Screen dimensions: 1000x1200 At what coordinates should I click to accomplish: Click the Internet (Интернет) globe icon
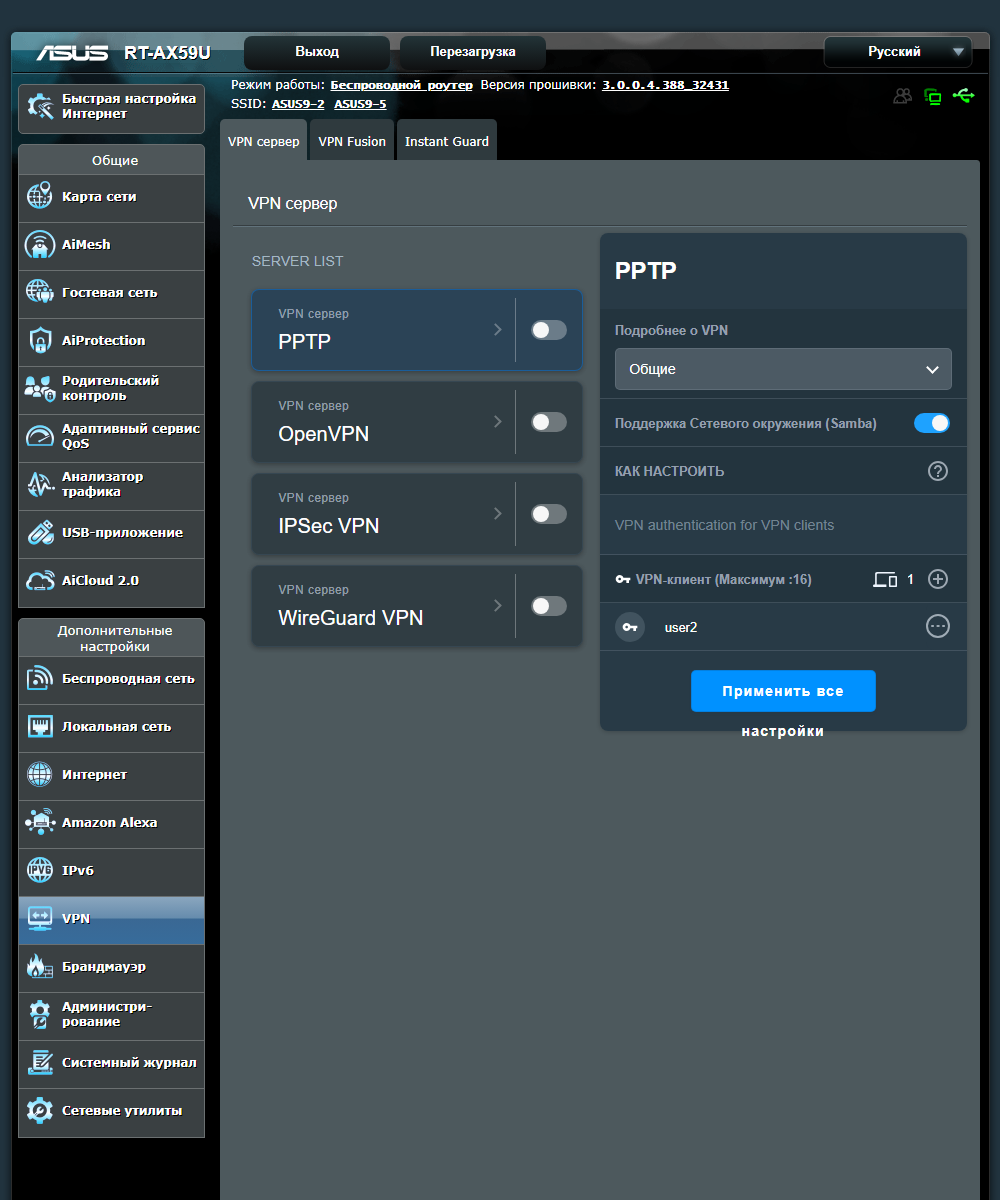pyautogui.click(x=40, y=775)
